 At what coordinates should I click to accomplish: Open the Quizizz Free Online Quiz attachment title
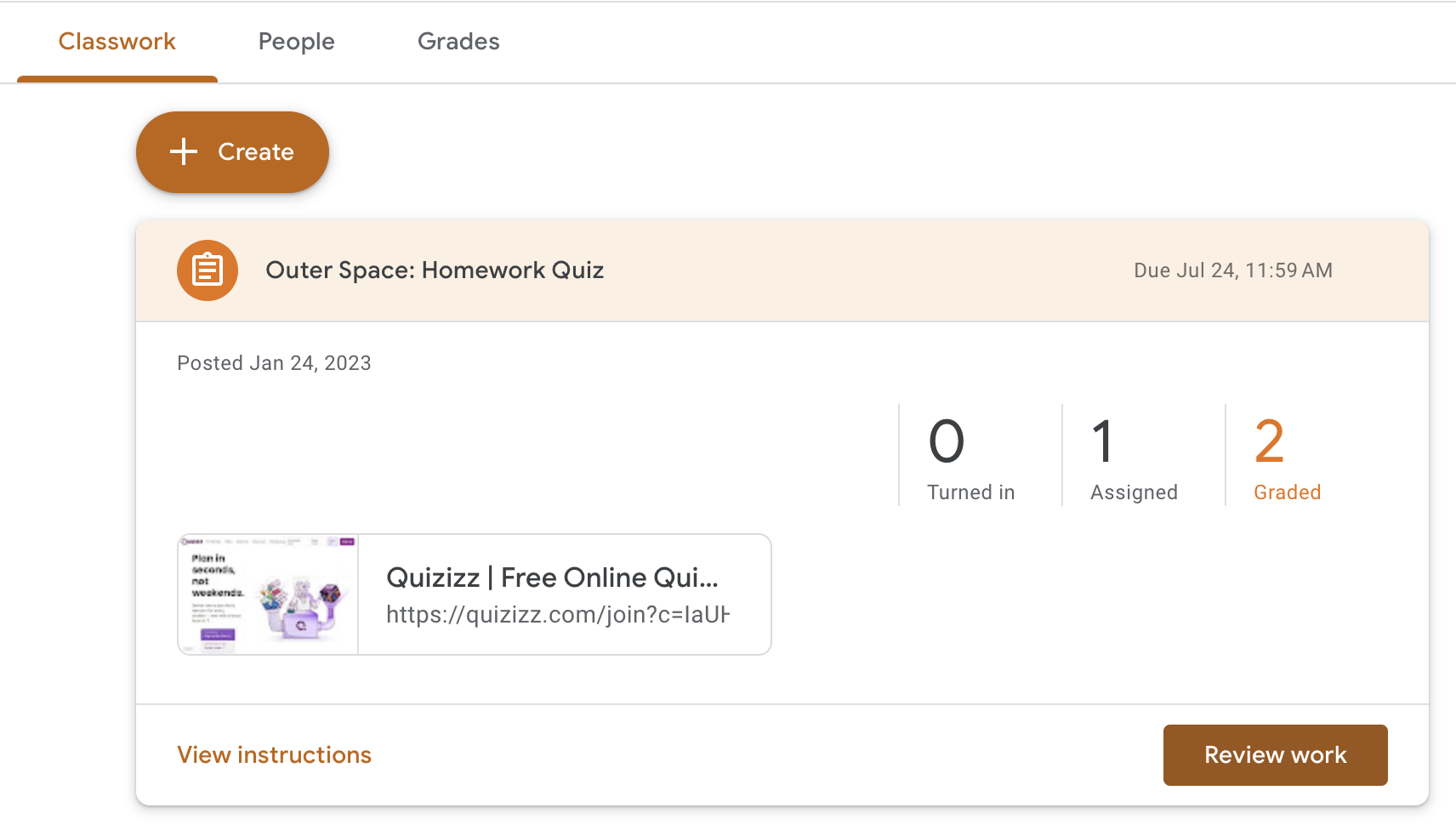tap(553, 577)
